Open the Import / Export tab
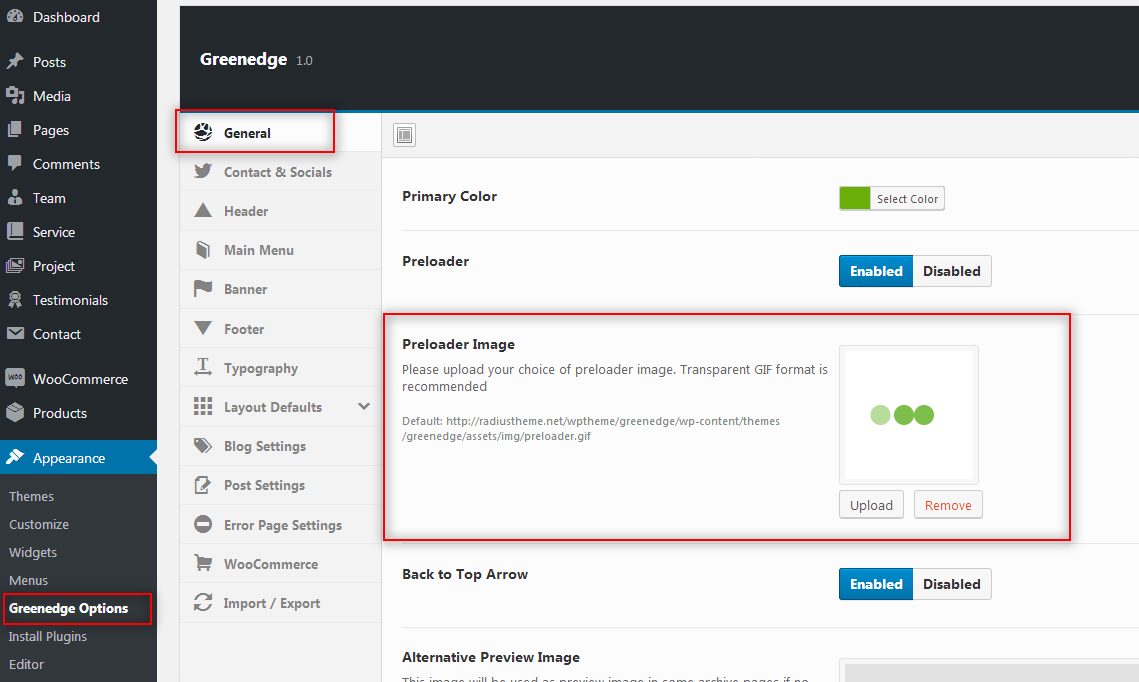The image size is (1139, 682). [280, 604]
